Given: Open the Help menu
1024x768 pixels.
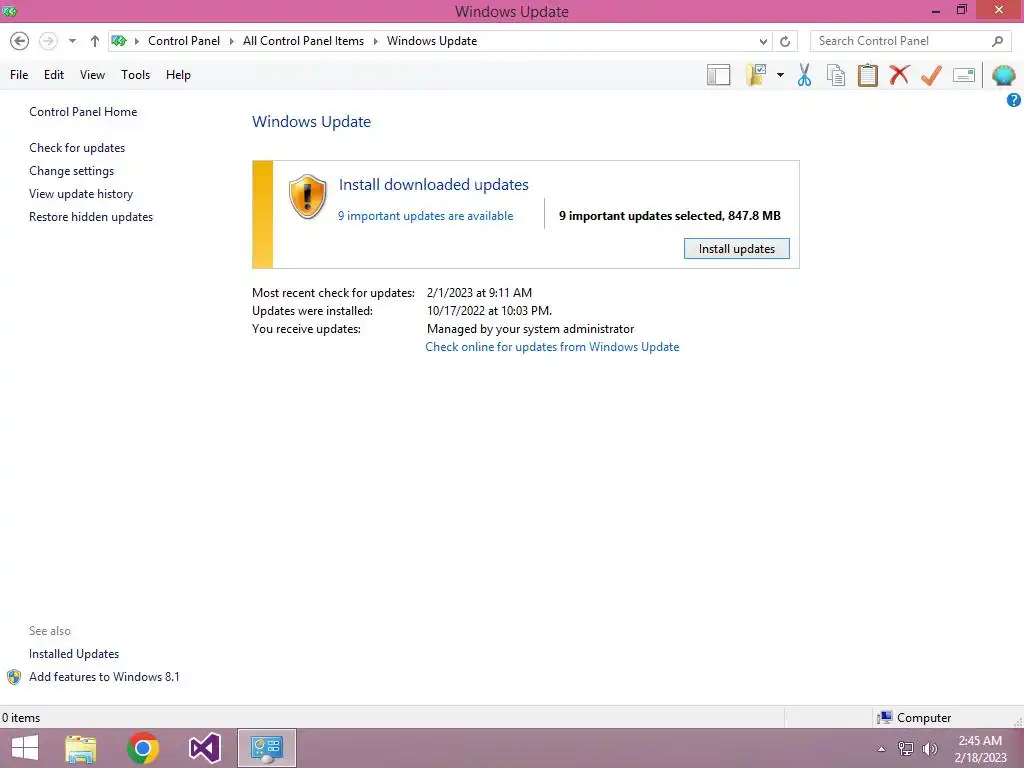Looking at the screenshot, I should [x=178, y=75].
